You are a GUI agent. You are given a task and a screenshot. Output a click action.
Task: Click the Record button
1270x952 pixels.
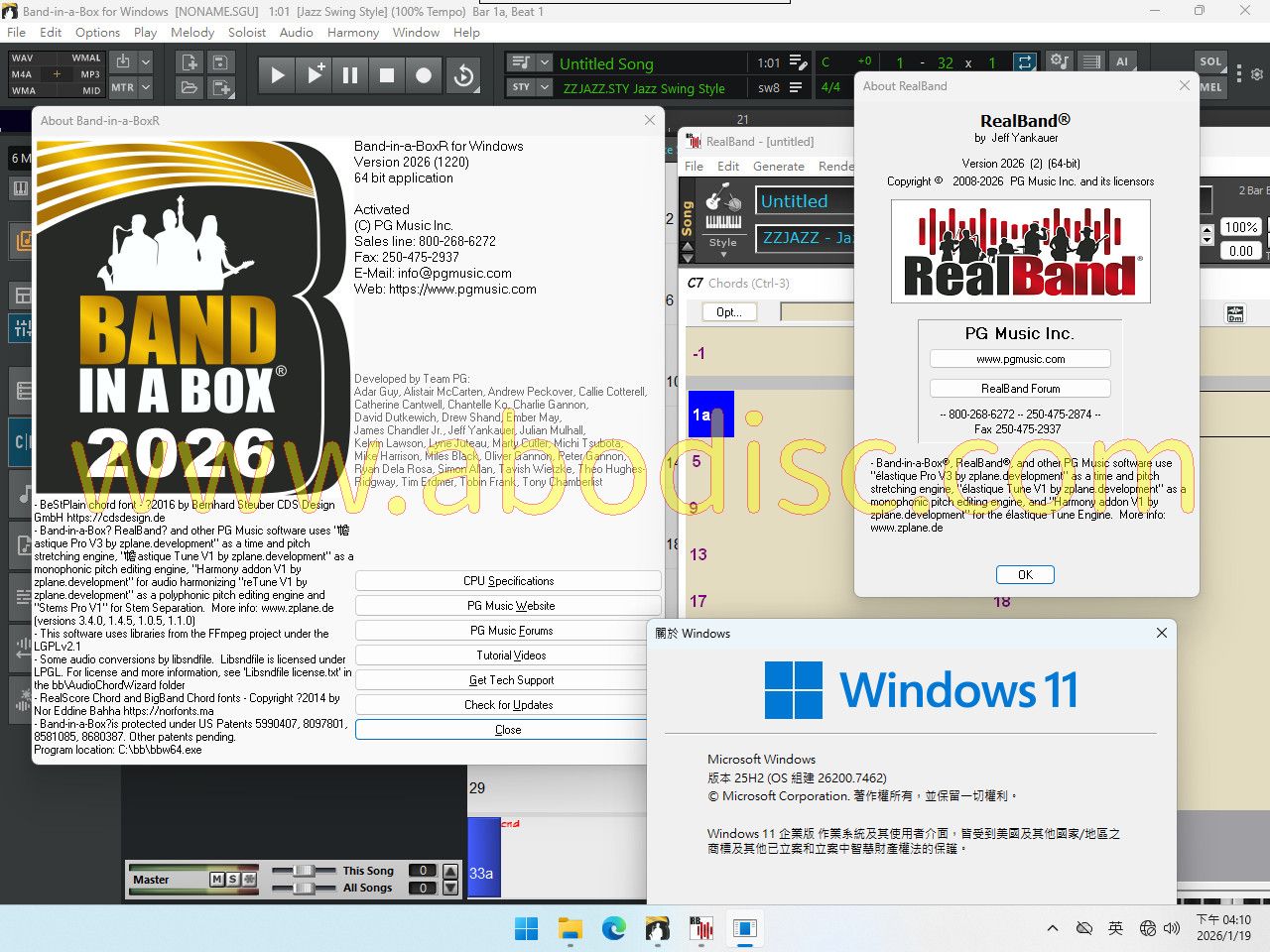coord(424,75)
